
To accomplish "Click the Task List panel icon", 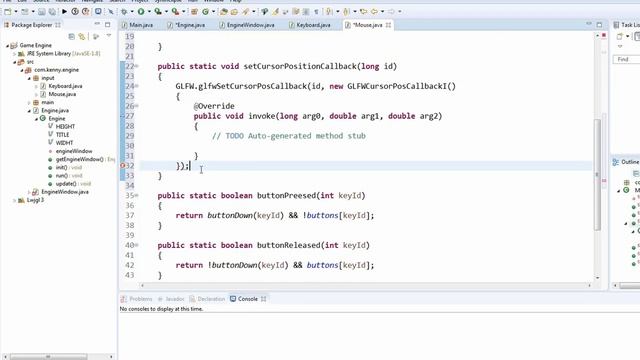I will [x=616, y=25].
